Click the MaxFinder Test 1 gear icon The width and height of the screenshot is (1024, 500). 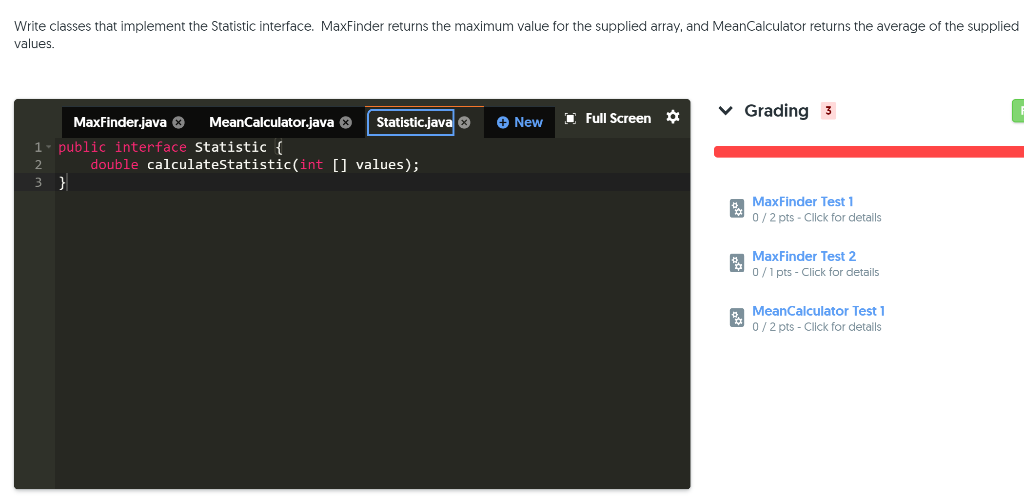(737, 209)
